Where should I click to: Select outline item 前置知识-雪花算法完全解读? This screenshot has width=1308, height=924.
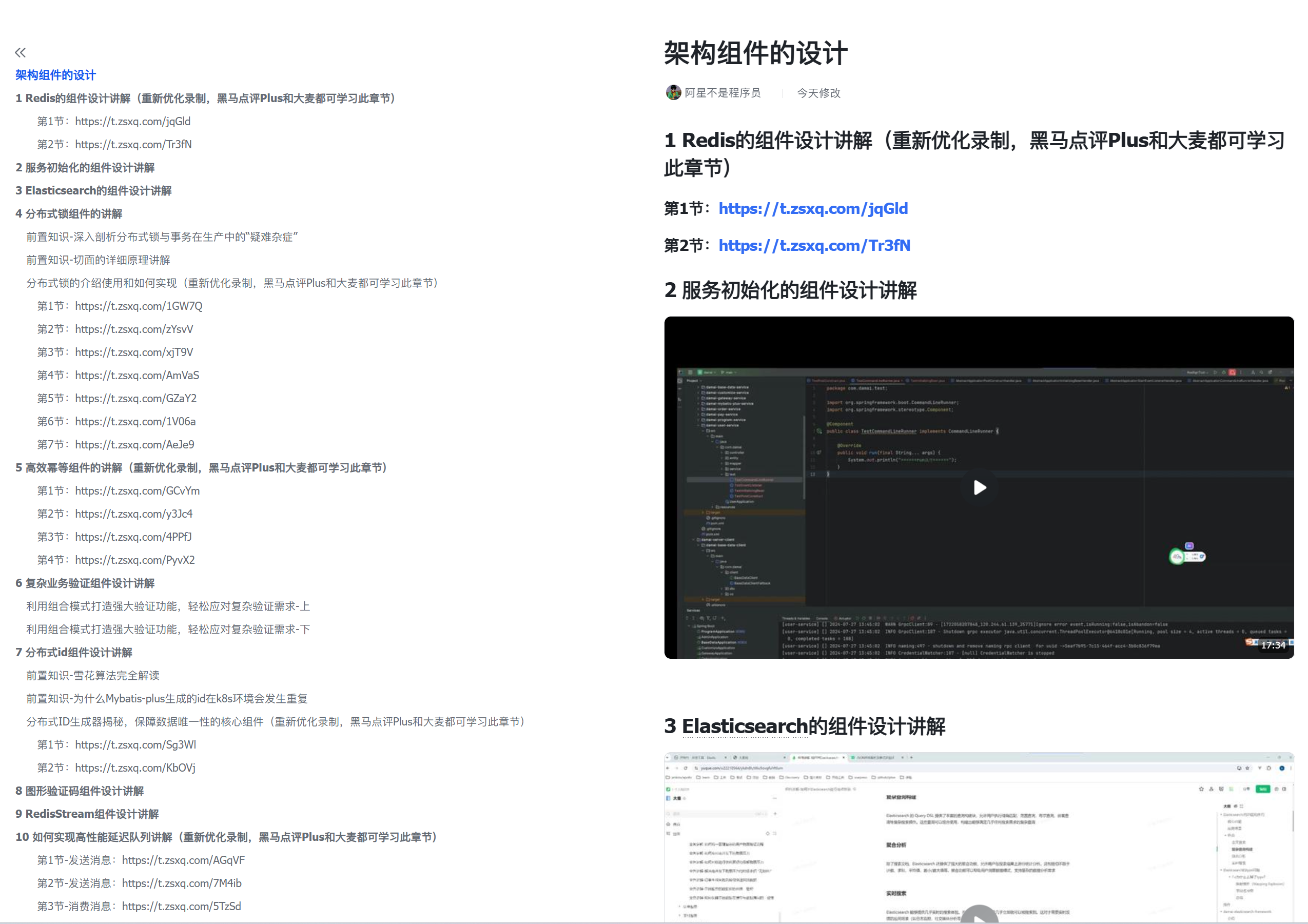(x=93, y=675)
